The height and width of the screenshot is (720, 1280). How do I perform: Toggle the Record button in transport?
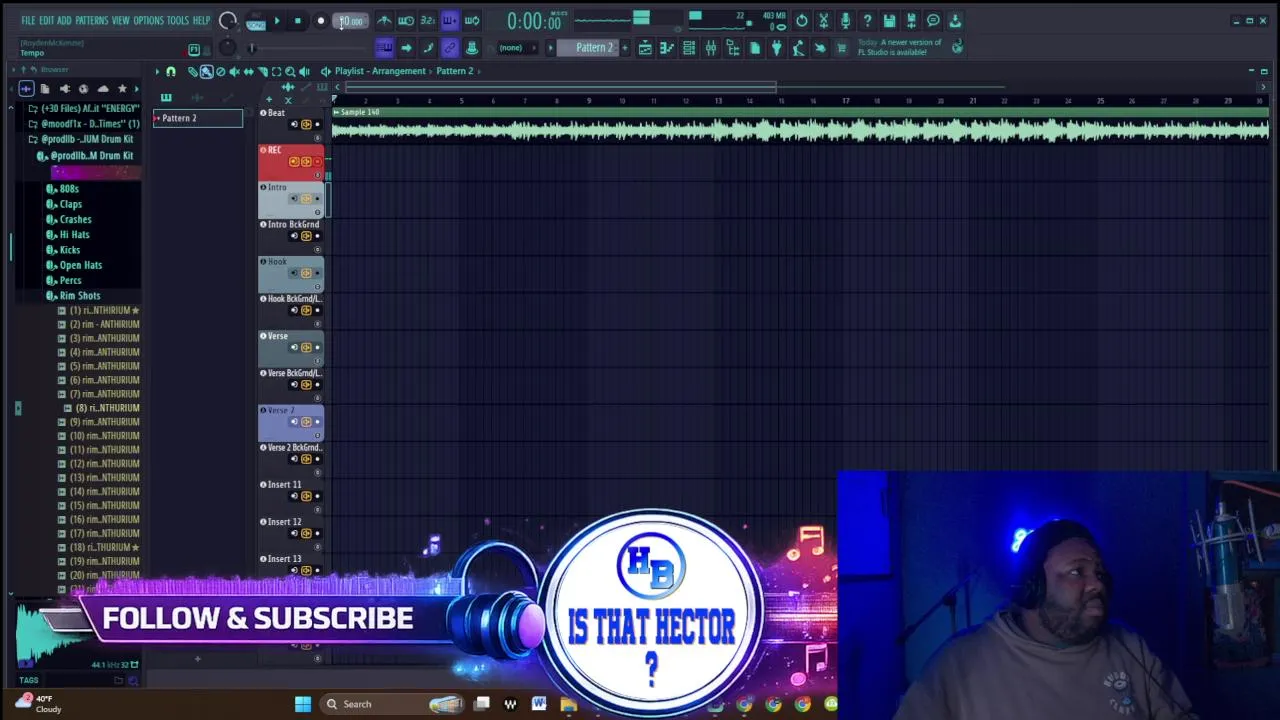[321, 21]
